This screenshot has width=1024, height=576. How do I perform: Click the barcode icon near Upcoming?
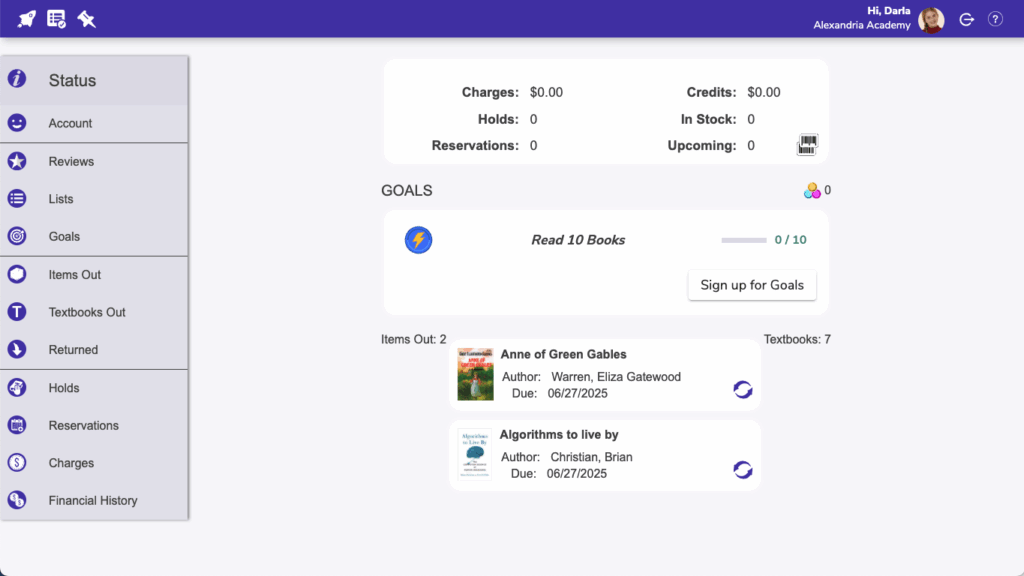(x=807, y=144)
